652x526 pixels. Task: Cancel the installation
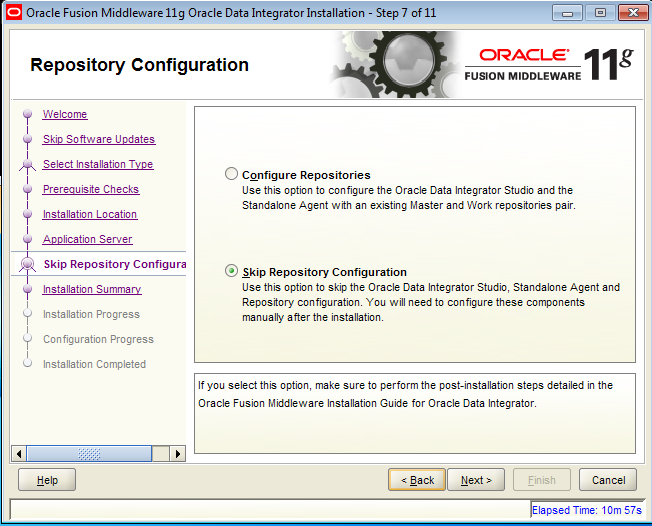608,480
